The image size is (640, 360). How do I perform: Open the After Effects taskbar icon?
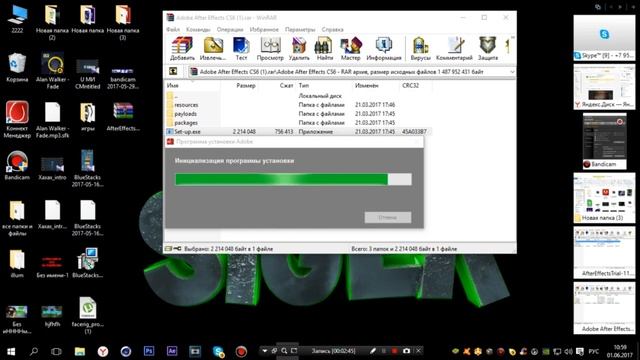click(x=172, y=351)
